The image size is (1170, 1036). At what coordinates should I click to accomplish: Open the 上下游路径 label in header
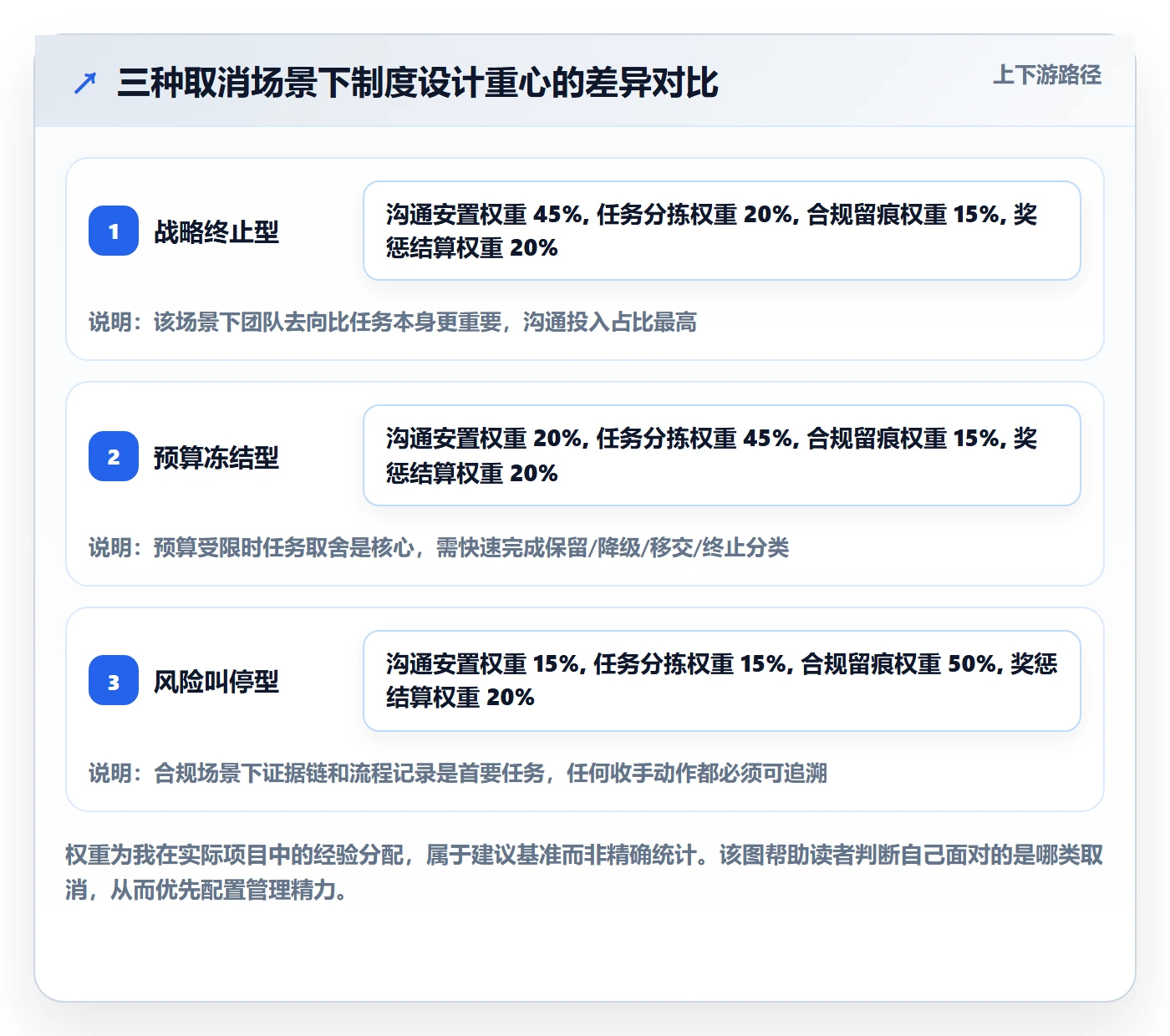pos(1047,74)
